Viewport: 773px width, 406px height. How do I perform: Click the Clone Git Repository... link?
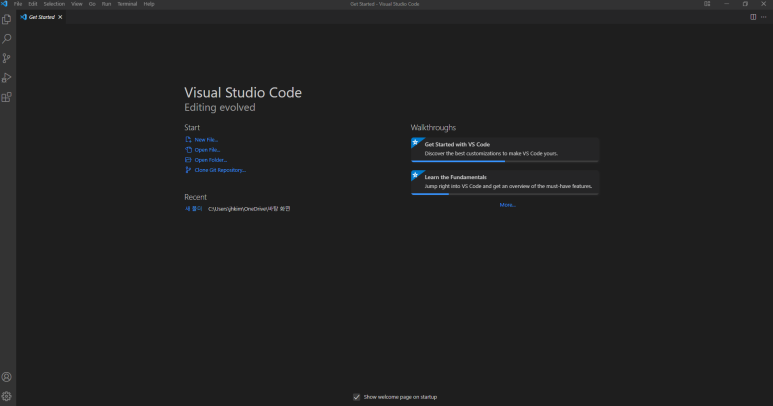click(220, 170)
